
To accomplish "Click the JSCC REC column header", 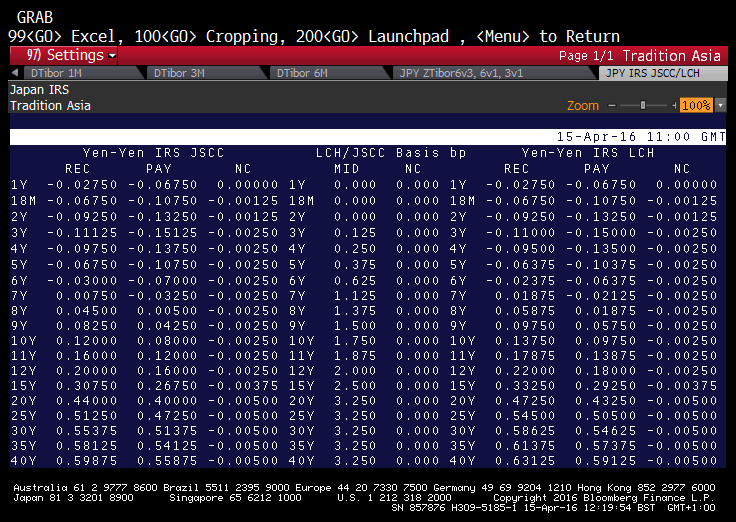I will pos(77,169).
